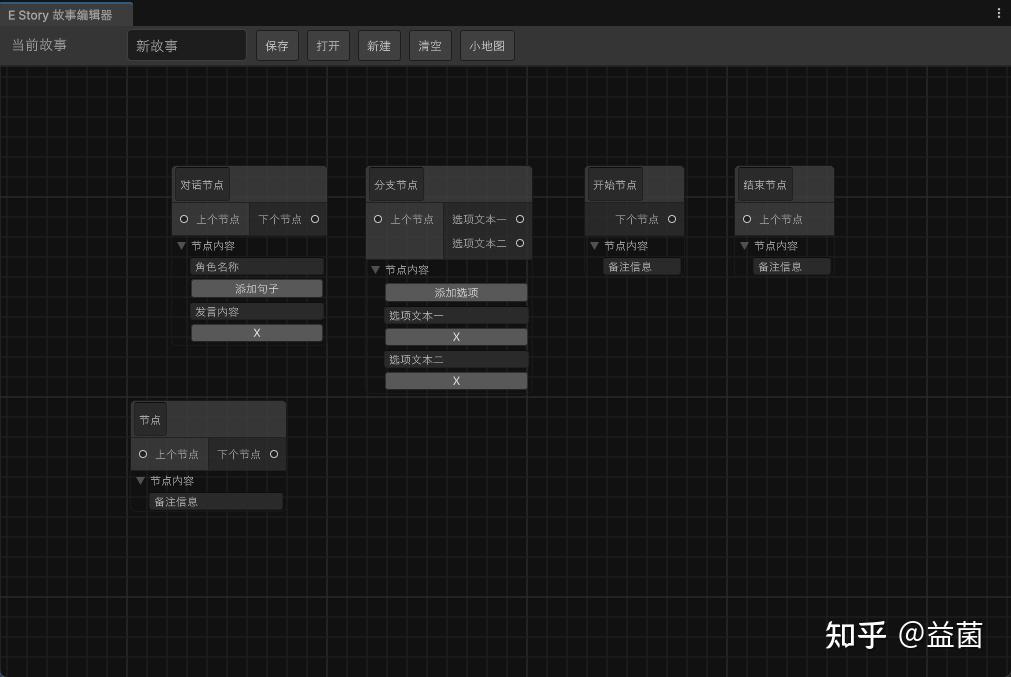Screen dimensions: 1011x677
Task: Click 新建 to create a new story
Action: point(379,45)
